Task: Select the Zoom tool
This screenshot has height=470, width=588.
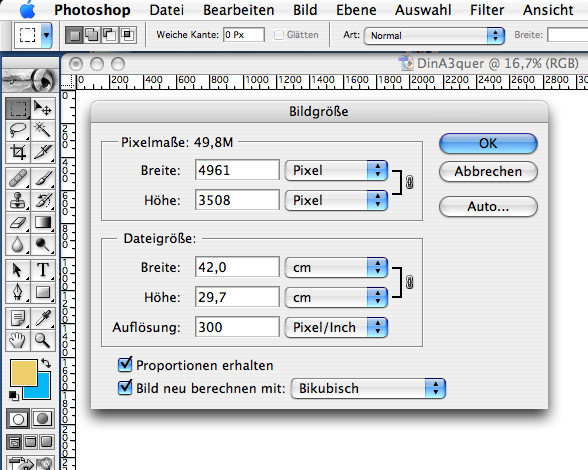Action: click(42, 340)
